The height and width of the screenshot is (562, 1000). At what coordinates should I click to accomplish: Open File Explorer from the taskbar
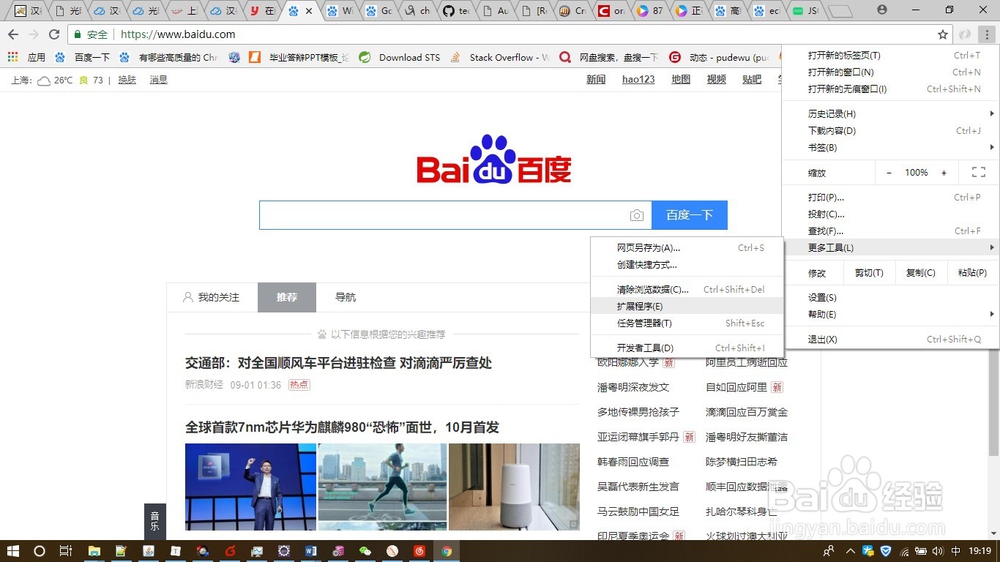[94, 551]
